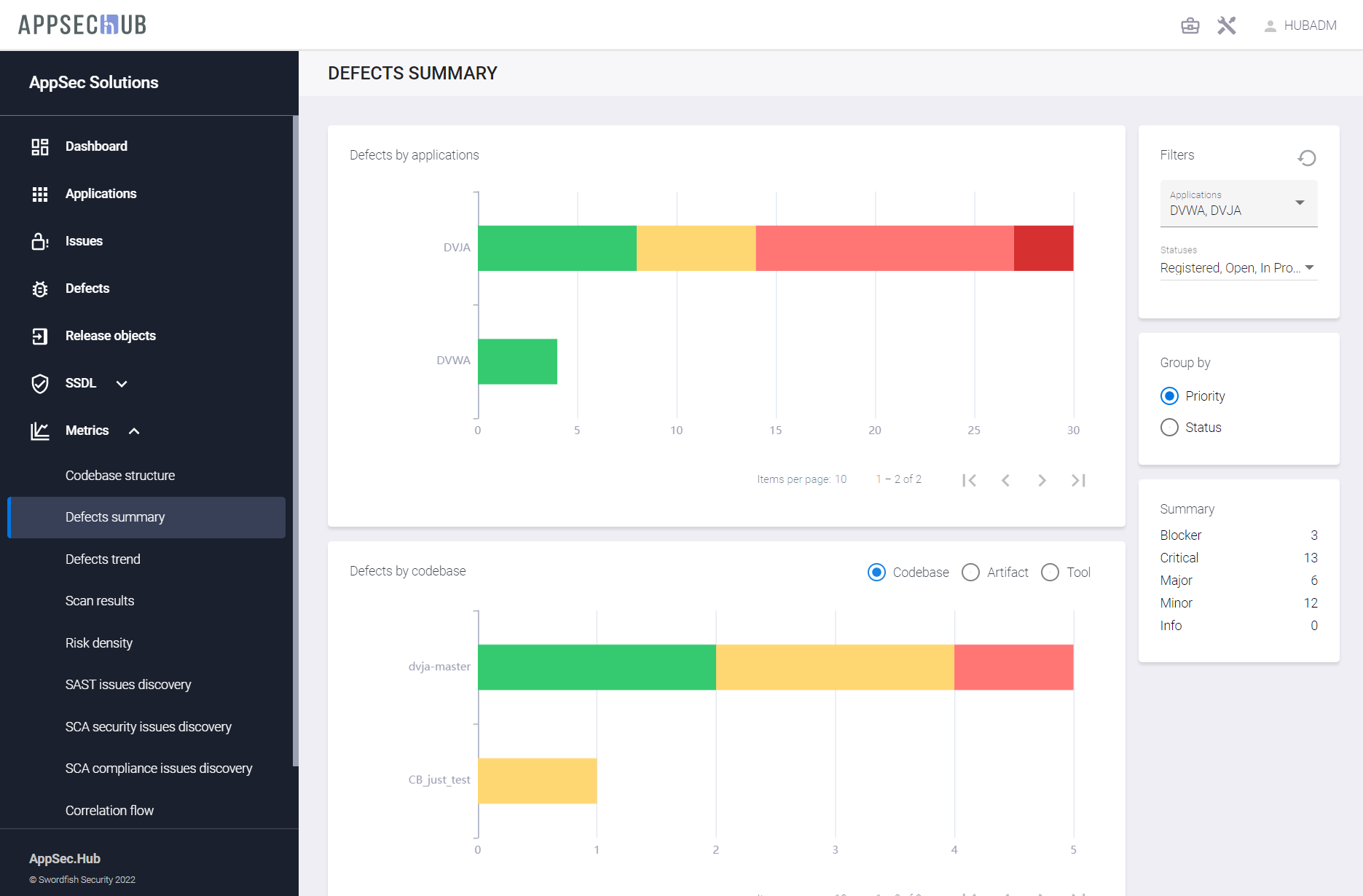Click the AppSecHub logo link
The width and height of the screenshot is (1363, 896).
[82, 25]
